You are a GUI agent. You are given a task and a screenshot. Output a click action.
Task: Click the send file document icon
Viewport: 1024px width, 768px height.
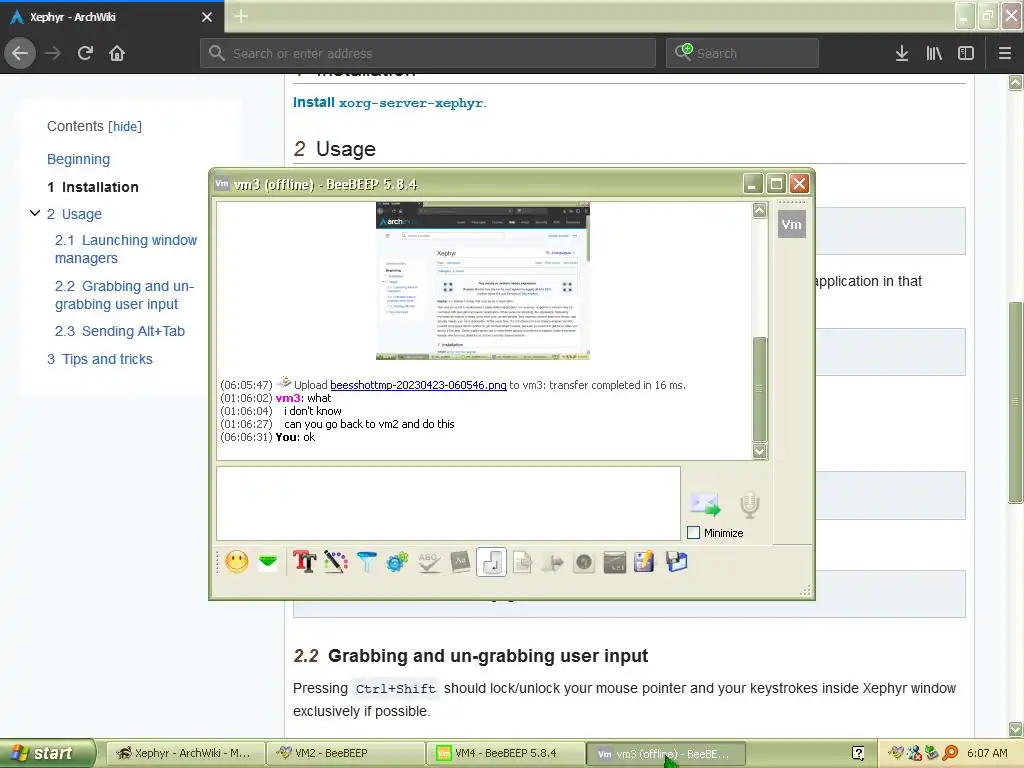[522, 562]
